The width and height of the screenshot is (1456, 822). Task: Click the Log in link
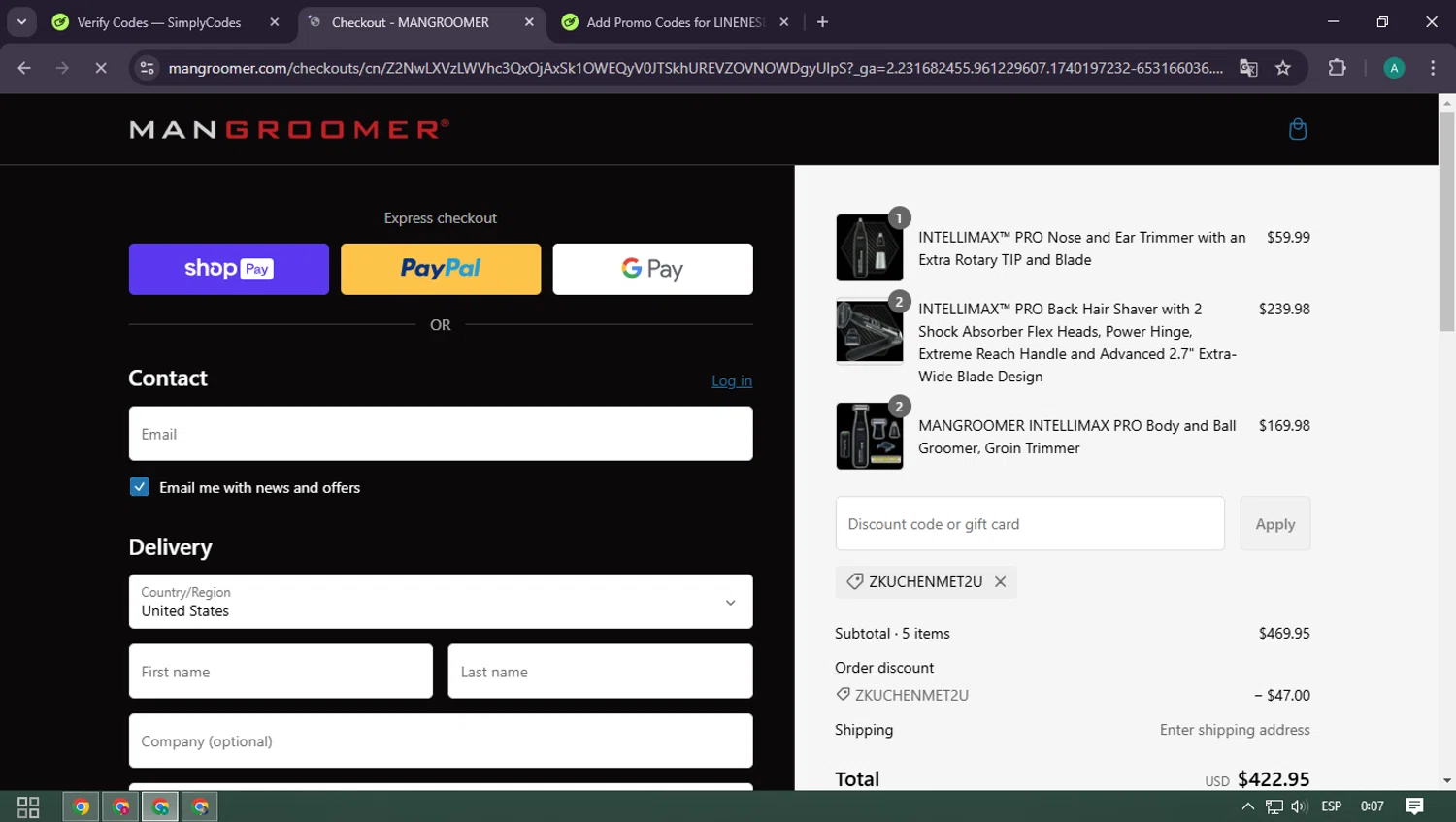[x=732, y=380]
